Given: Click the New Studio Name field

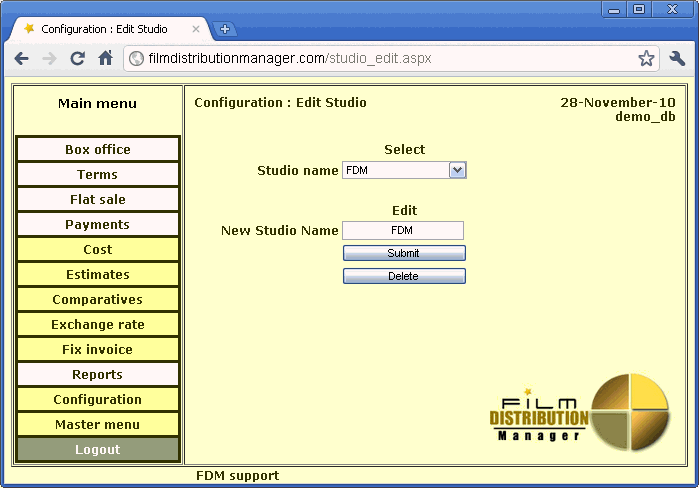Looking at the screenshot, I should coord(403,231).
